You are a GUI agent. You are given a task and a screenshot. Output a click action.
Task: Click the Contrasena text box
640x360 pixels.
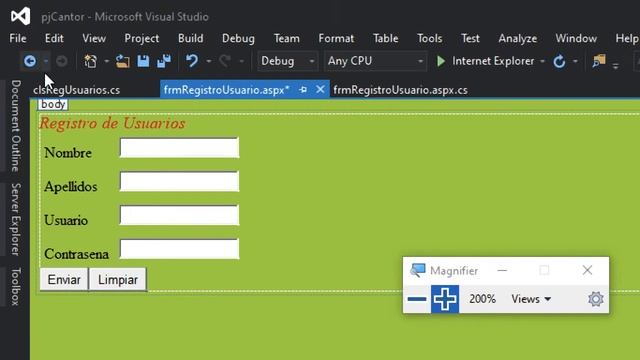coord(179,249)
